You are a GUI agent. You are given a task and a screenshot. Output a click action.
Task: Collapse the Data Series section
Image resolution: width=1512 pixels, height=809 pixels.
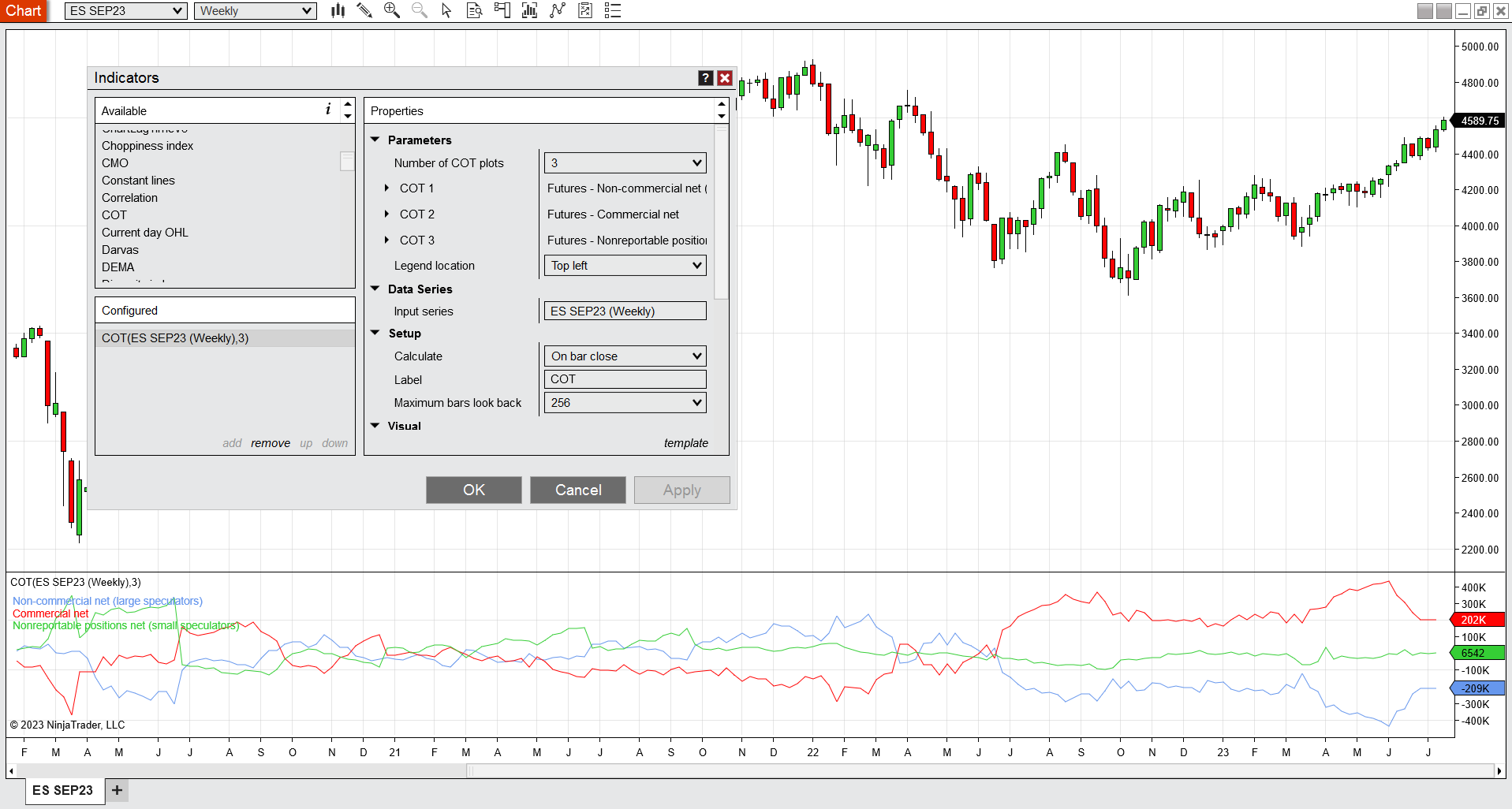(375, 289)
